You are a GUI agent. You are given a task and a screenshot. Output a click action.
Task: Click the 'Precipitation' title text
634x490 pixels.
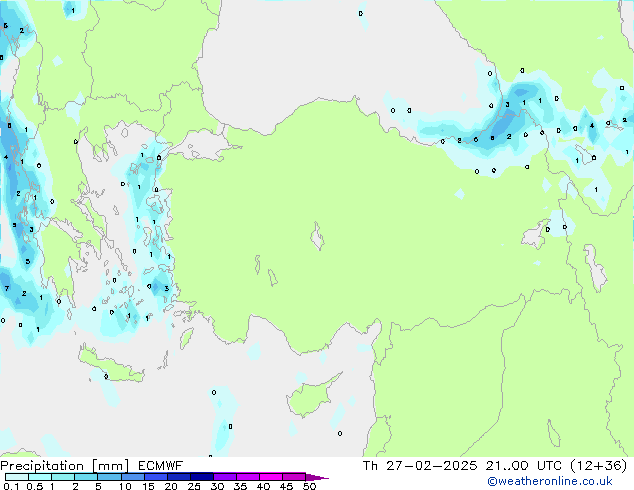tap(42, 466)
